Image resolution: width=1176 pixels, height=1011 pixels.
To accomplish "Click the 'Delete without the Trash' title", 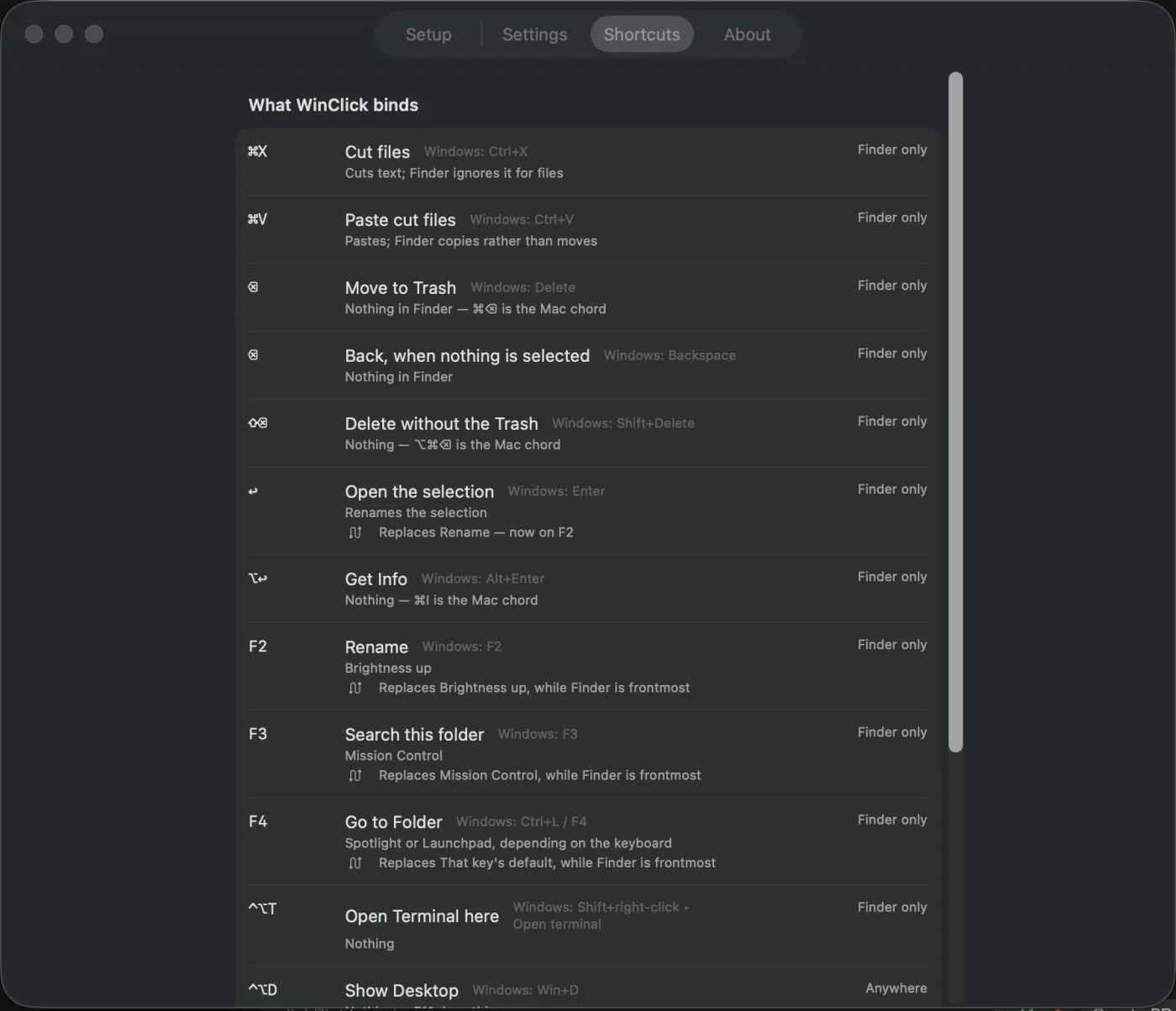I will (441, 424).
